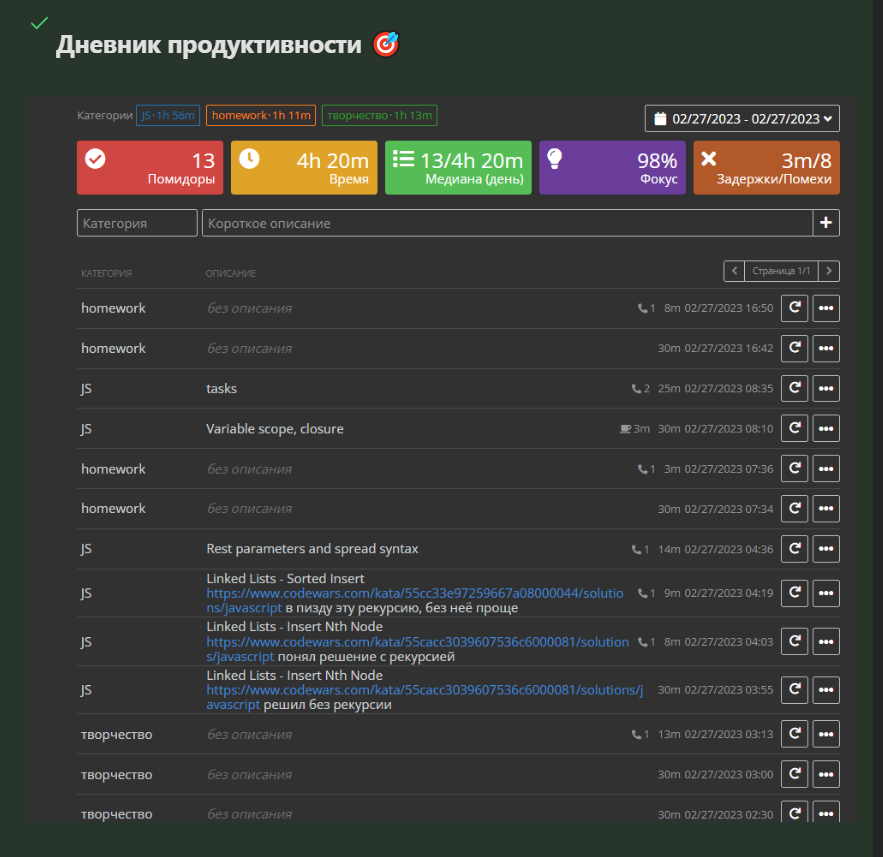Select the red Помидоры stat card
Image resolution: width=883 pixels, height=857 pixels.
[x=150, y=167]
